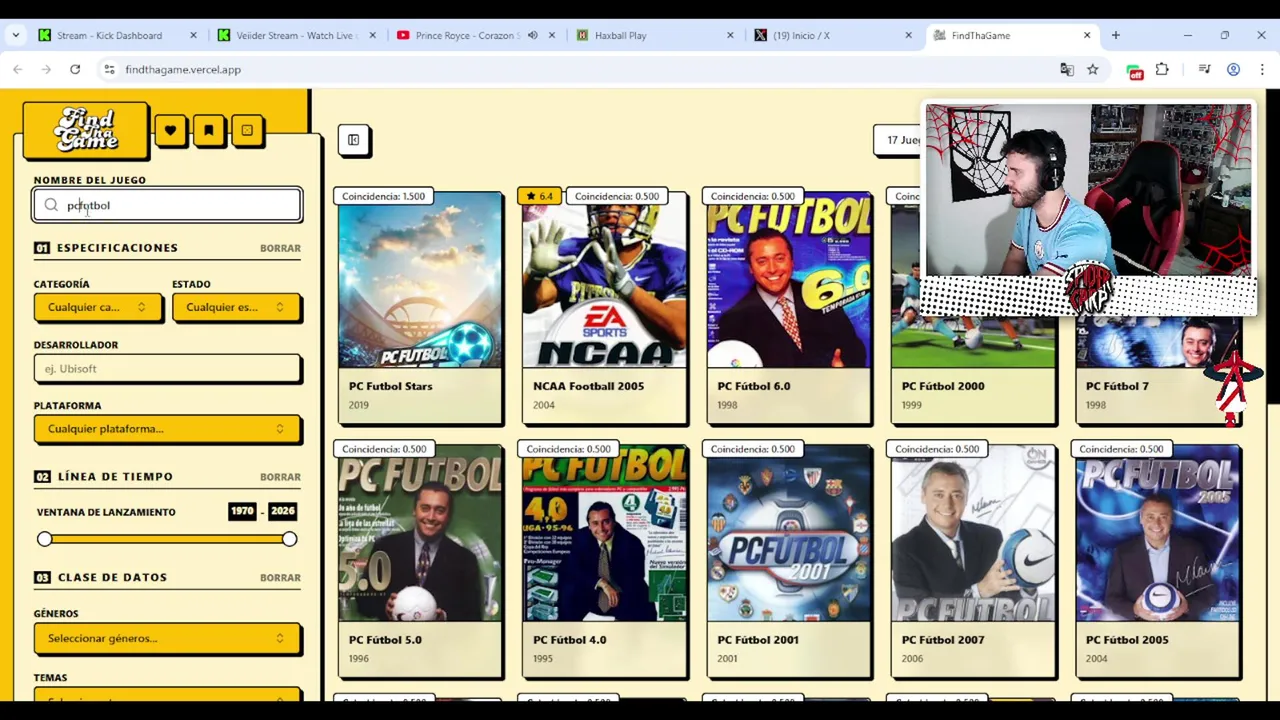Switch to Inicio / X tab
1280x720 pixels.
click(832, 35)
